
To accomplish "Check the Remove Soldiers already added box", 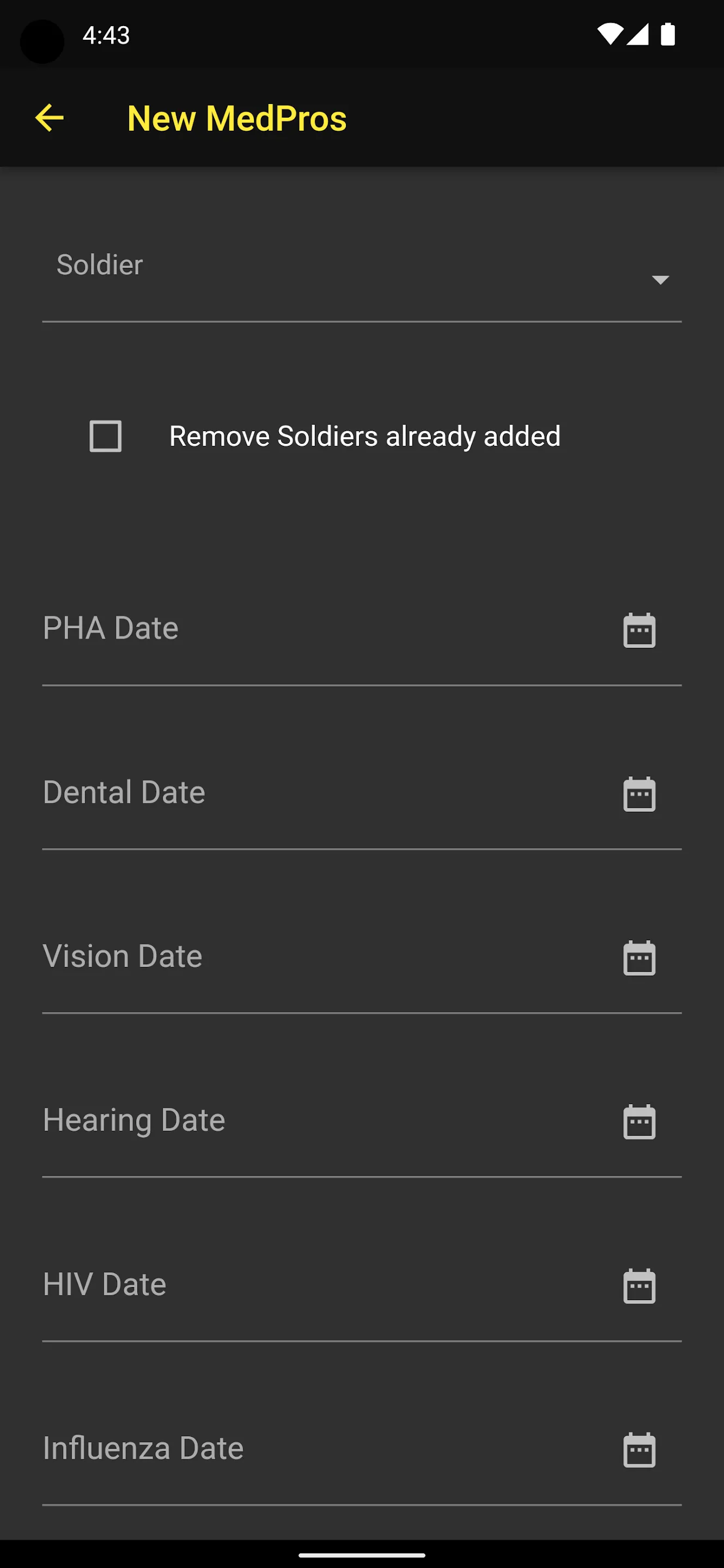I will pos(105,436).
